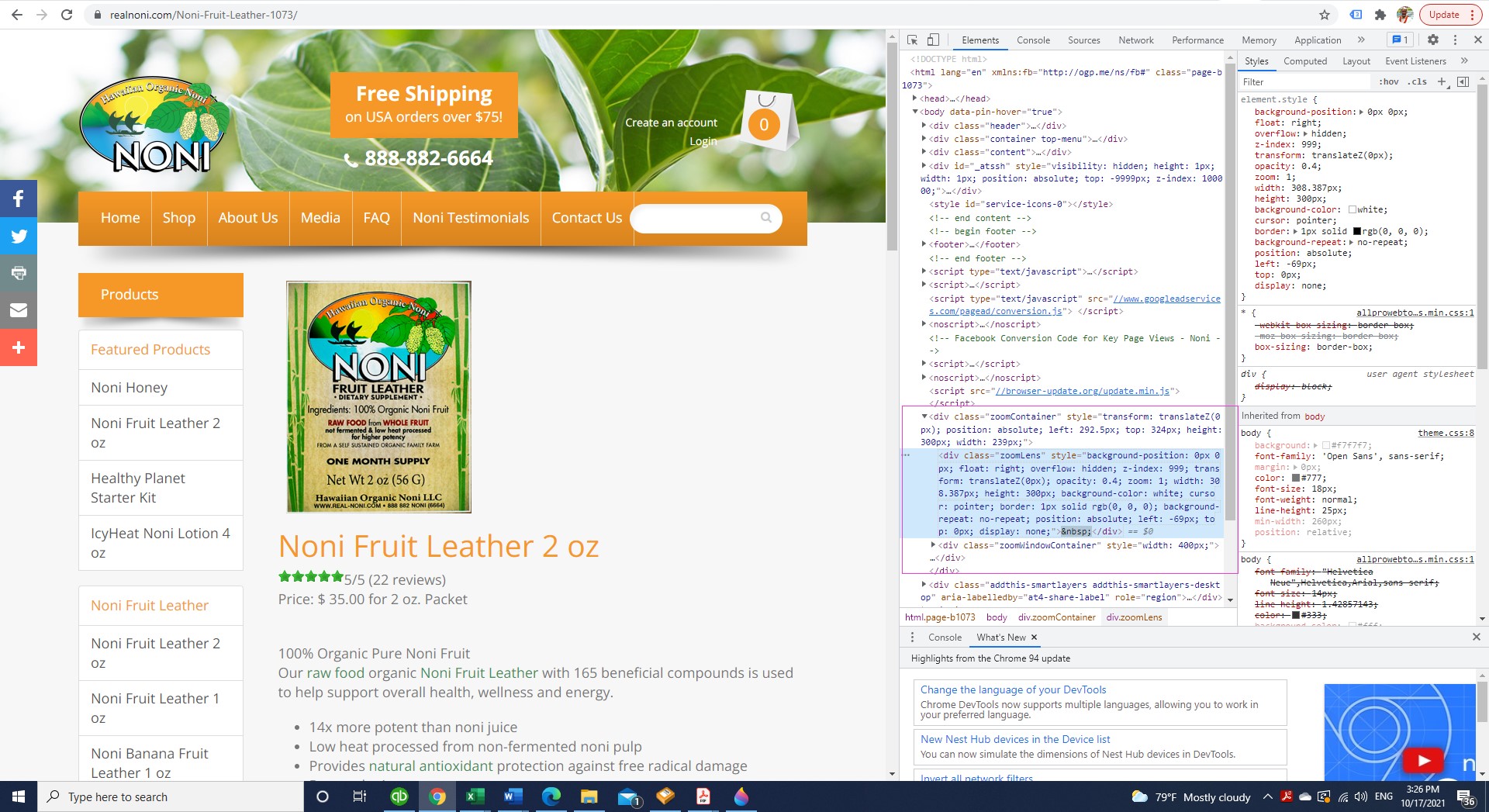Image resolution: width=1489 pixels, height=812 pixels.
Task: Expand background-position shorthand triangle in element.style
Action: (1362, 112)
